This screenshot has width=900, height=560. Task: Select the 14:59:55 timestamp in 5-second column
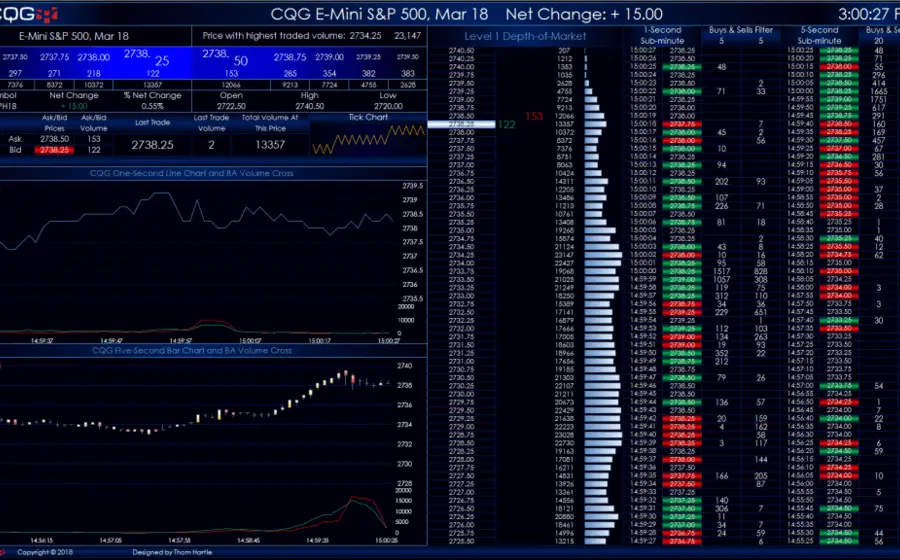(x=800, y=99)
